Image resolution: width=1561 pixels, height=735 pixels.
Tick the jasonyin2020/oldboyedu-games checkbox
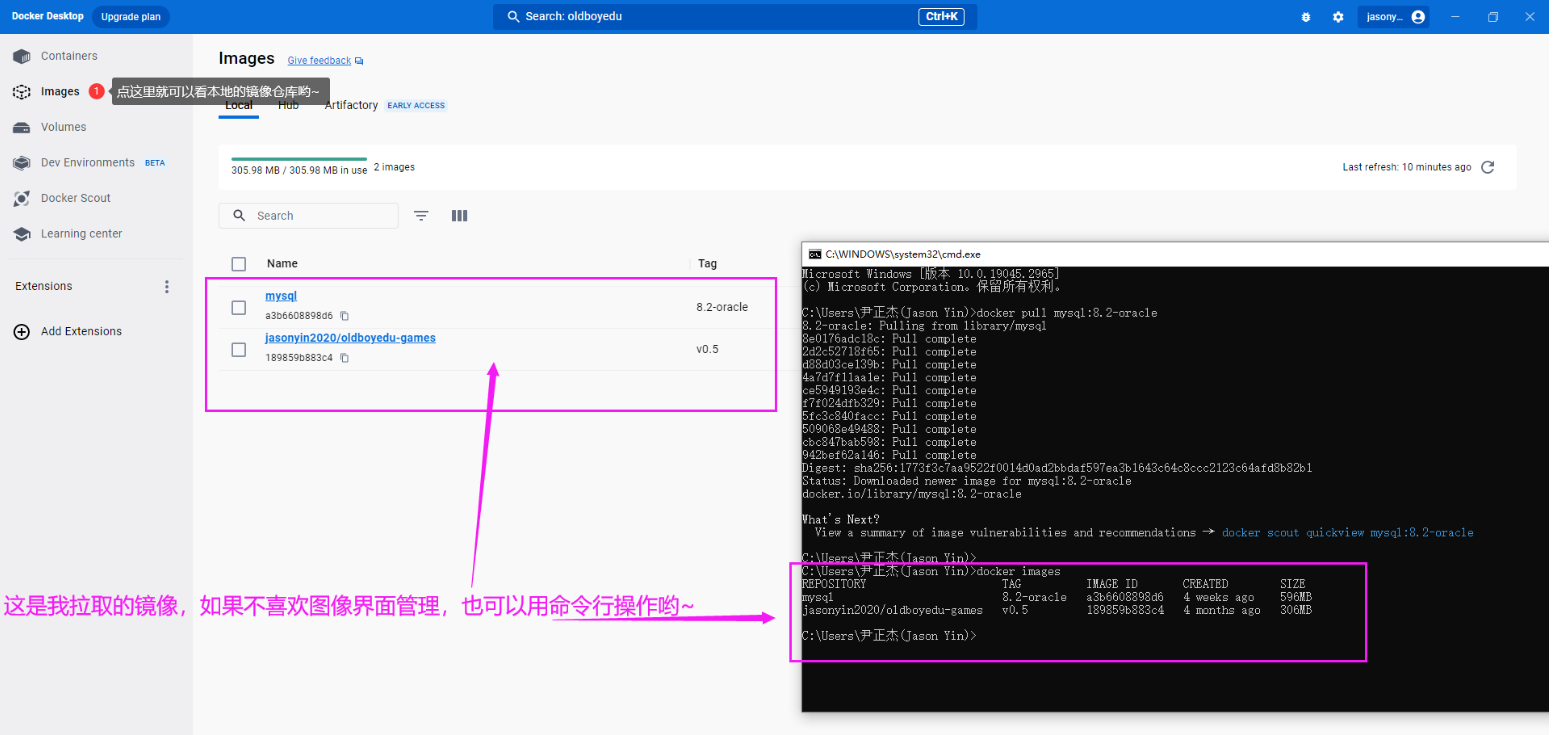238,349
